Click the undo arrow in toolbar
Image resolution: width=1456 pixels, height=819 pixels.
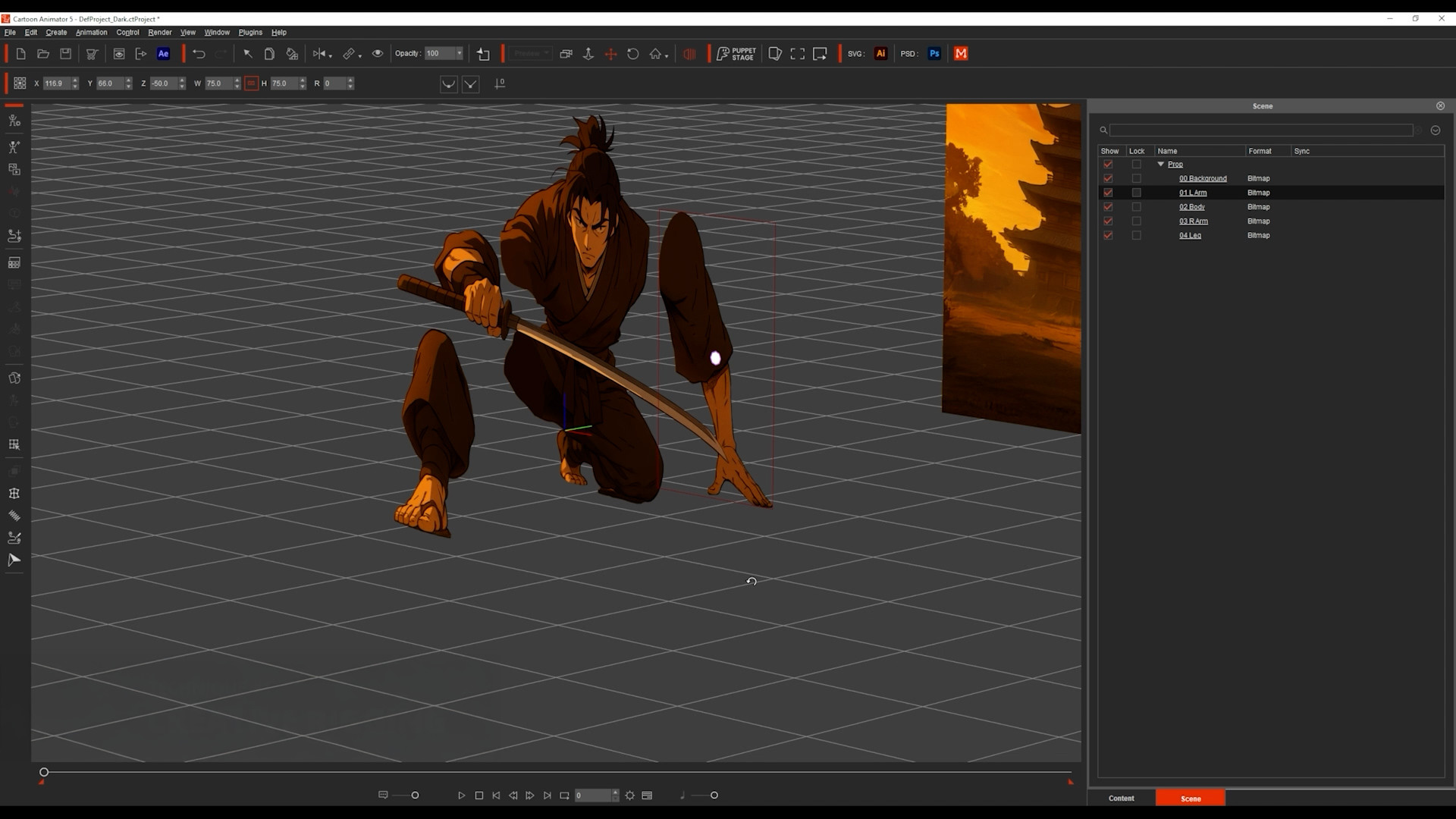click(x=199, y=54)
